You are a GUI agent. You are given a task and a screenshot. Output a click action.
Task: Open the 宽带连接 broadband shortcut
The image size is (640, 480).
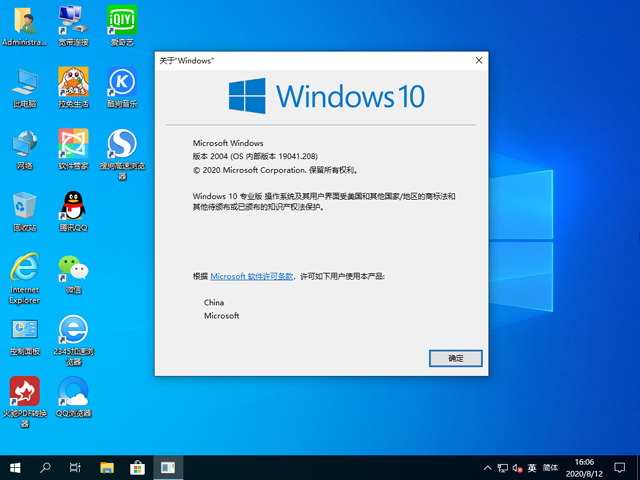[x=73, y=25]
